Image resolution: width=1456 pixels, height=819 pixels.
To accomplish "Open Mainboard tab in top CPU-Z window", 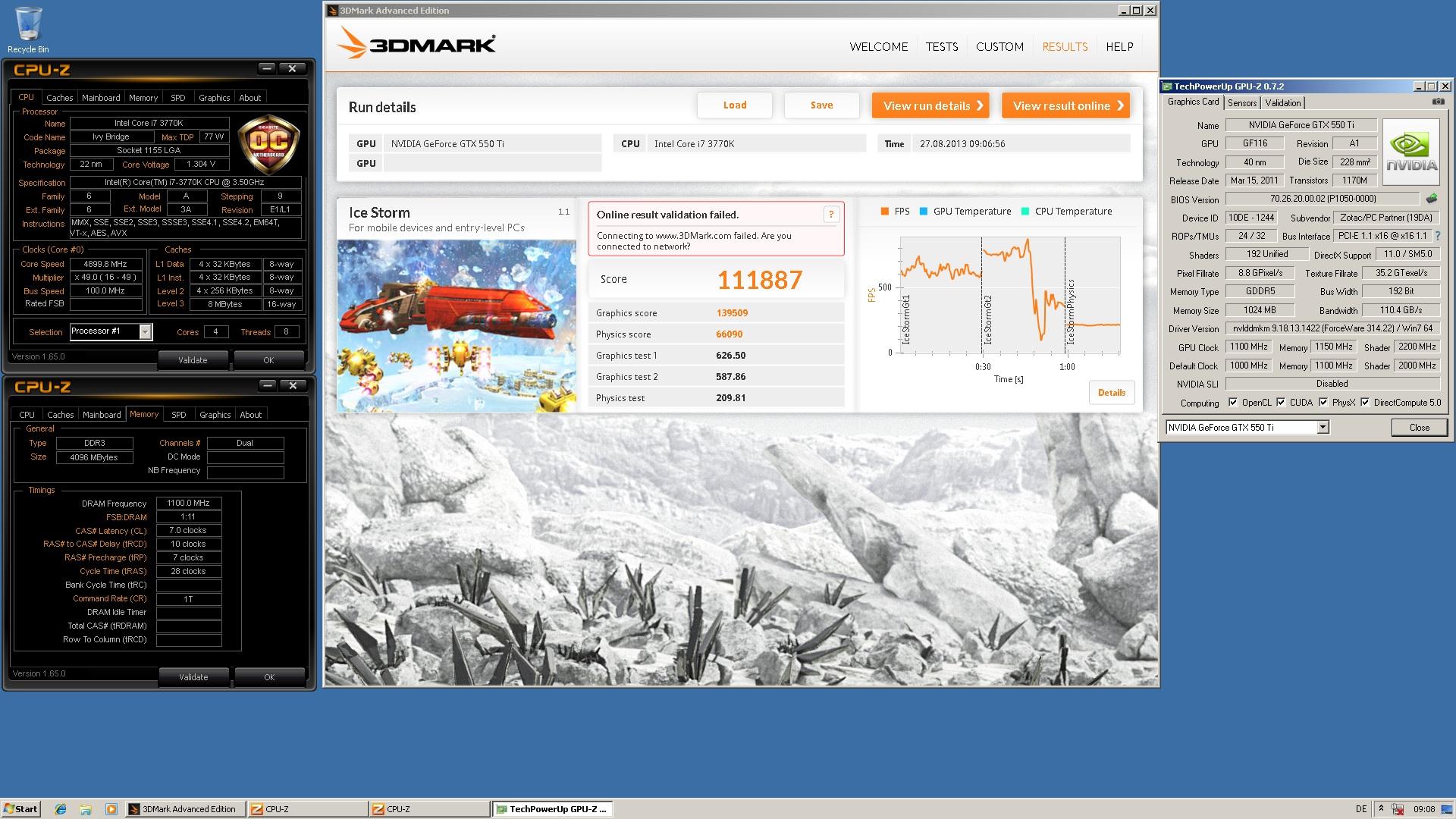I will click(101, 98).
